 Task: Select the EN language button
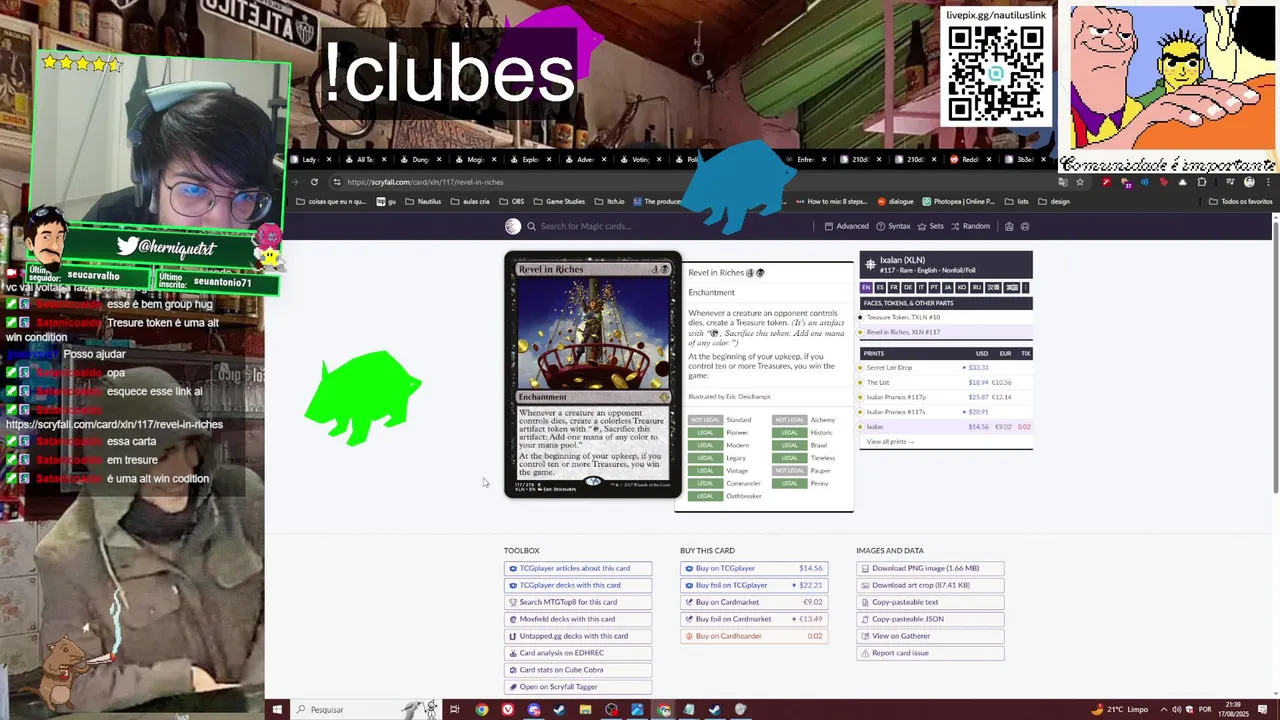(866, 287)
